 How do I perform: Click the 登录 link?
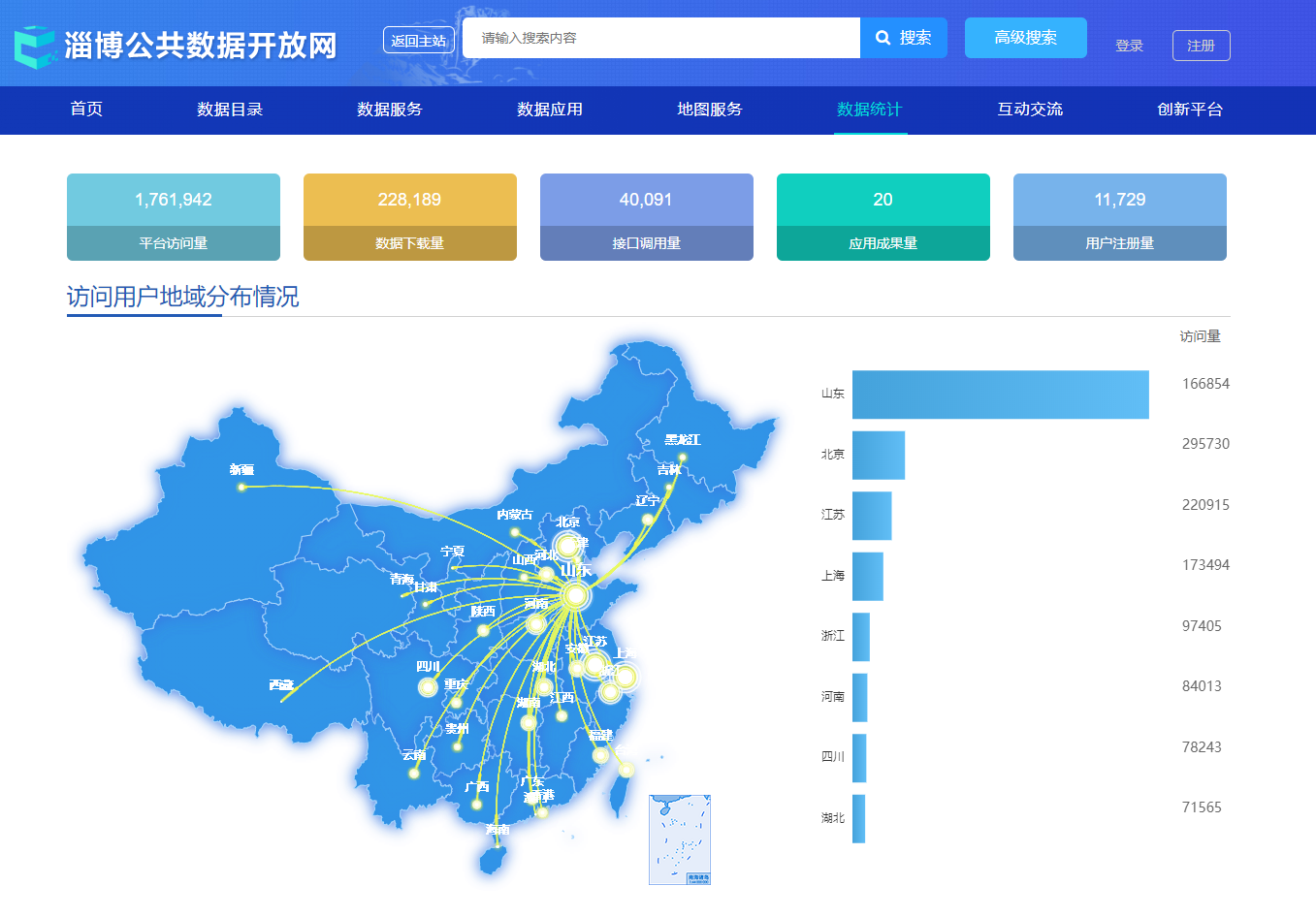coord(1129,46)
